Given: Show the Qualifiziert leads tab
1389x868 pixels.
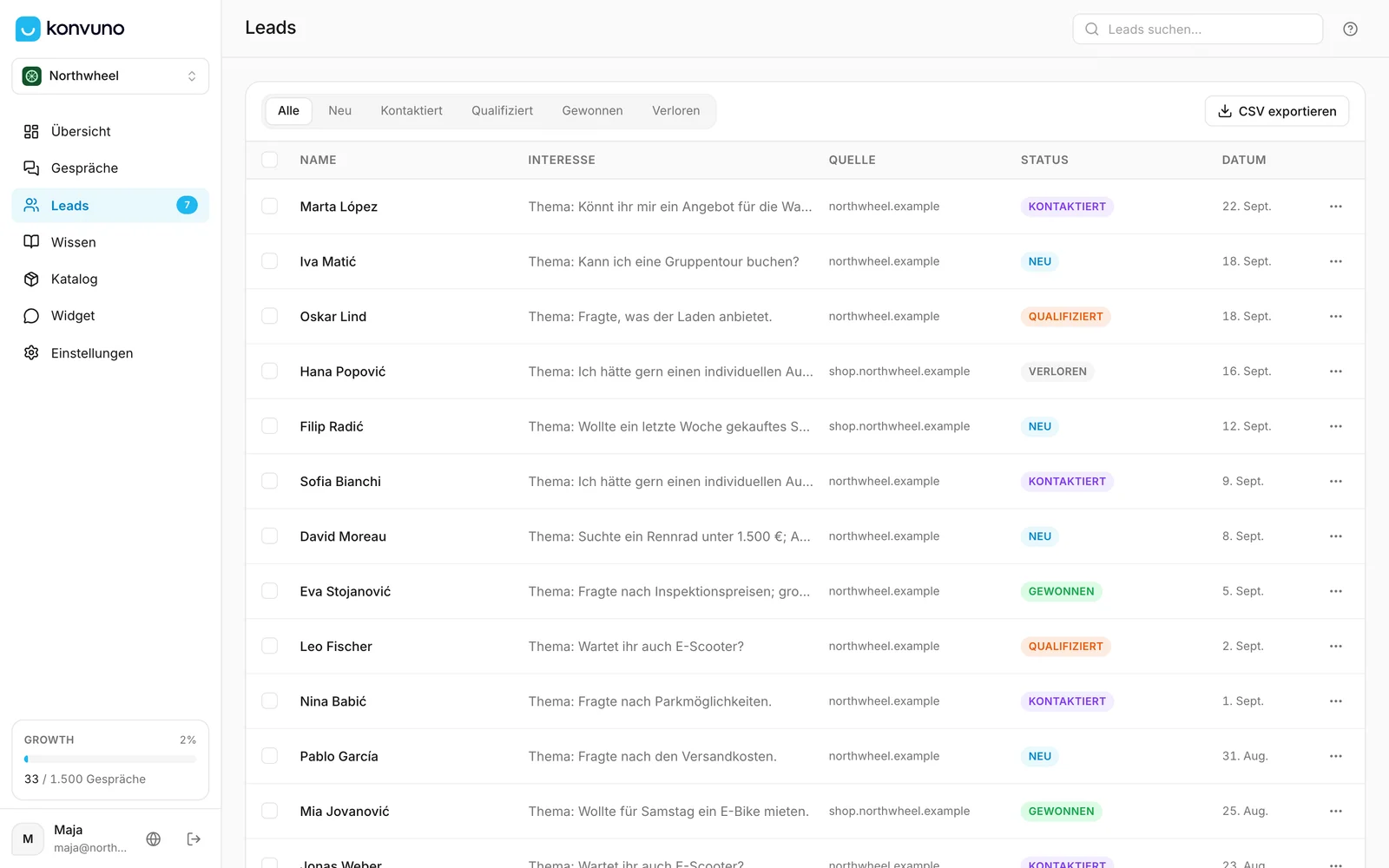Looking at the screenshot, I should 503,111.
